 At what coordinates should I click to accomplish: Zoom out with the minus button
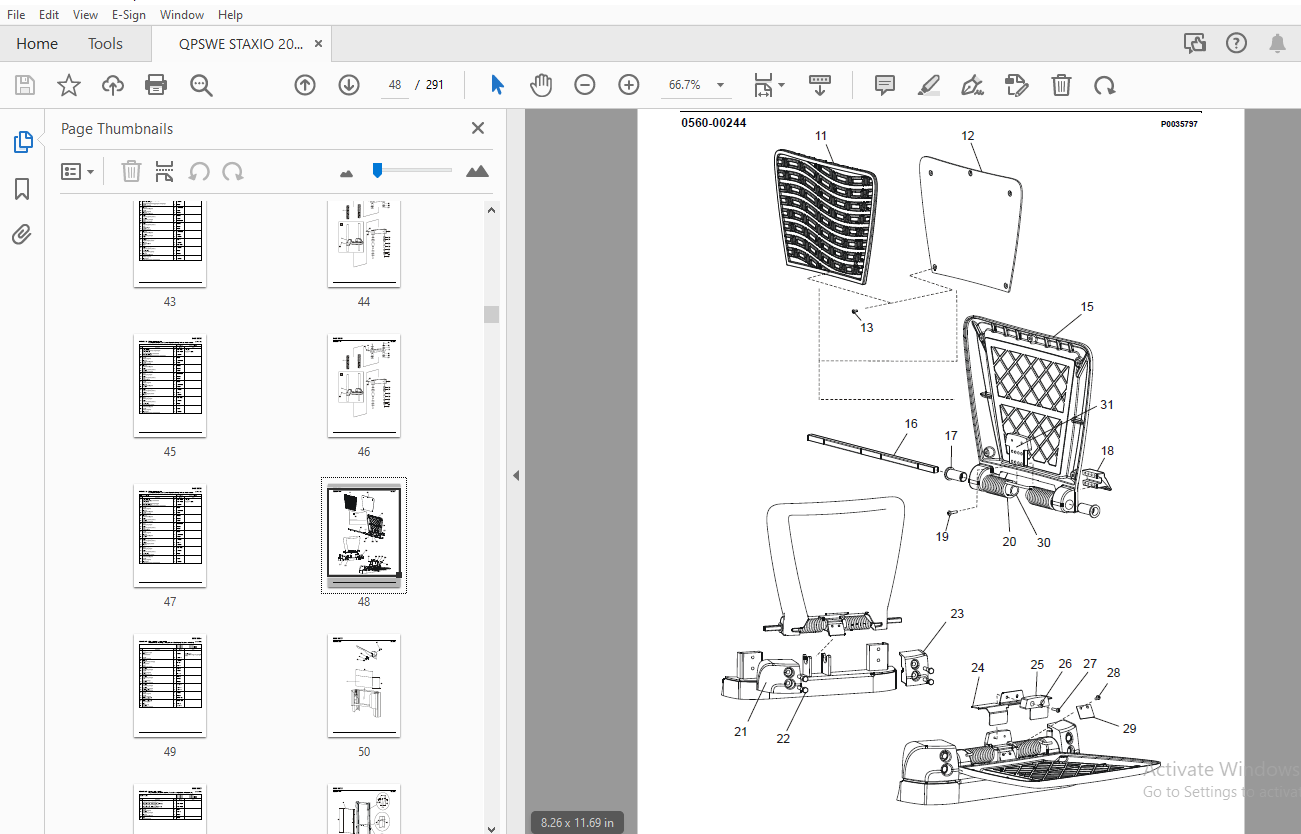coord(585,85)
